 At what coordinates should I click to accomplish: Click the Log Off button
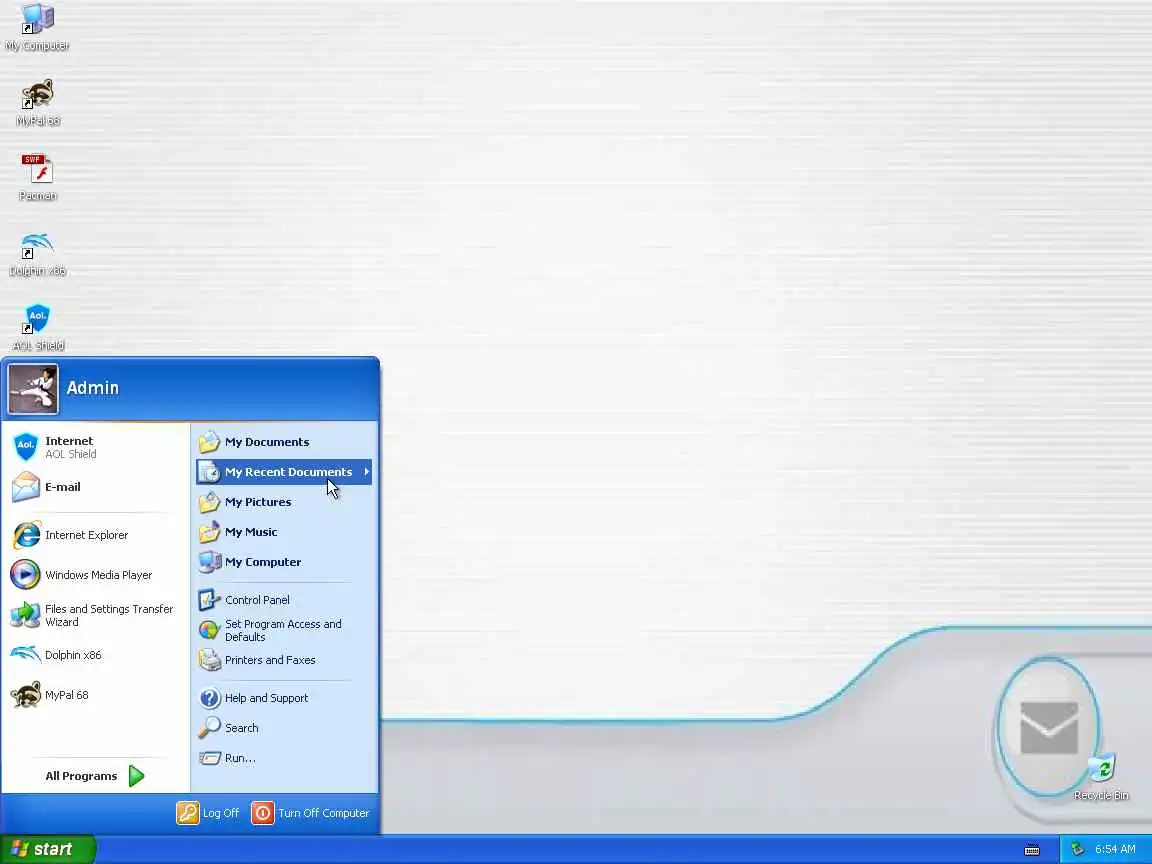209,813
